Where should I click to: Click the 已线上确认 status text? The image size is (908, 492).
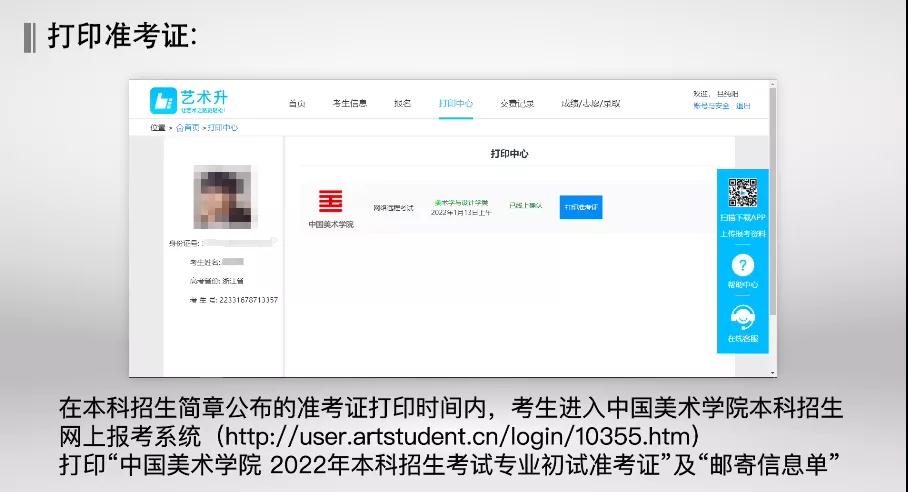tap(525, 205)
